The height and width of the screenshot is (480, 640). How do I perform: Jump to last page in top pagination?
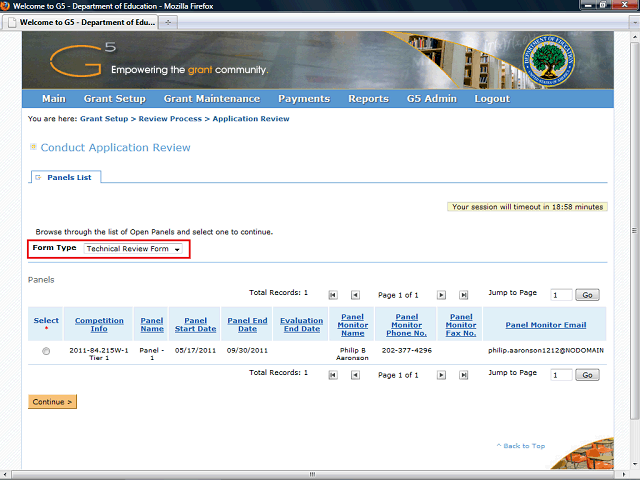tap(463, 295)
